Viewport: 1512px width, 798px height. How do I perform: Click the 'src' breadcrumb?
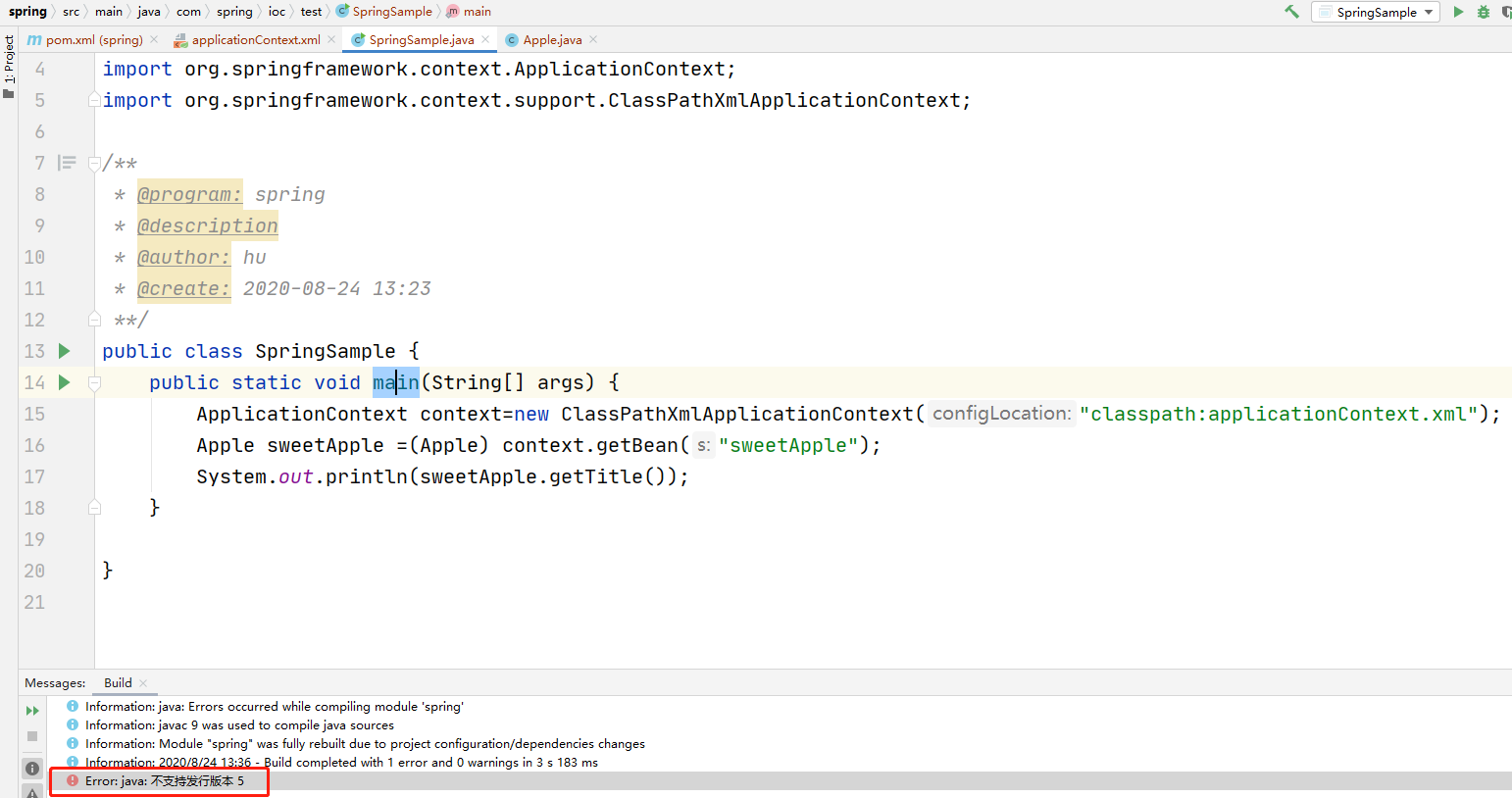71,12
